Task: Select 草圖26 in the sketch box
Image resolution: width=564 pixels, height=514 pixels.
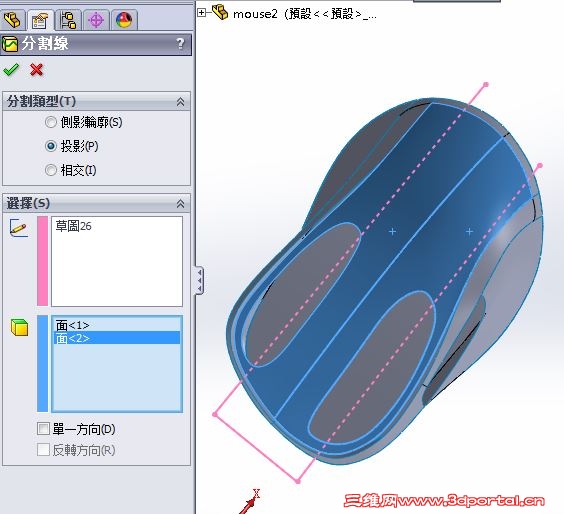Action: 73,226
